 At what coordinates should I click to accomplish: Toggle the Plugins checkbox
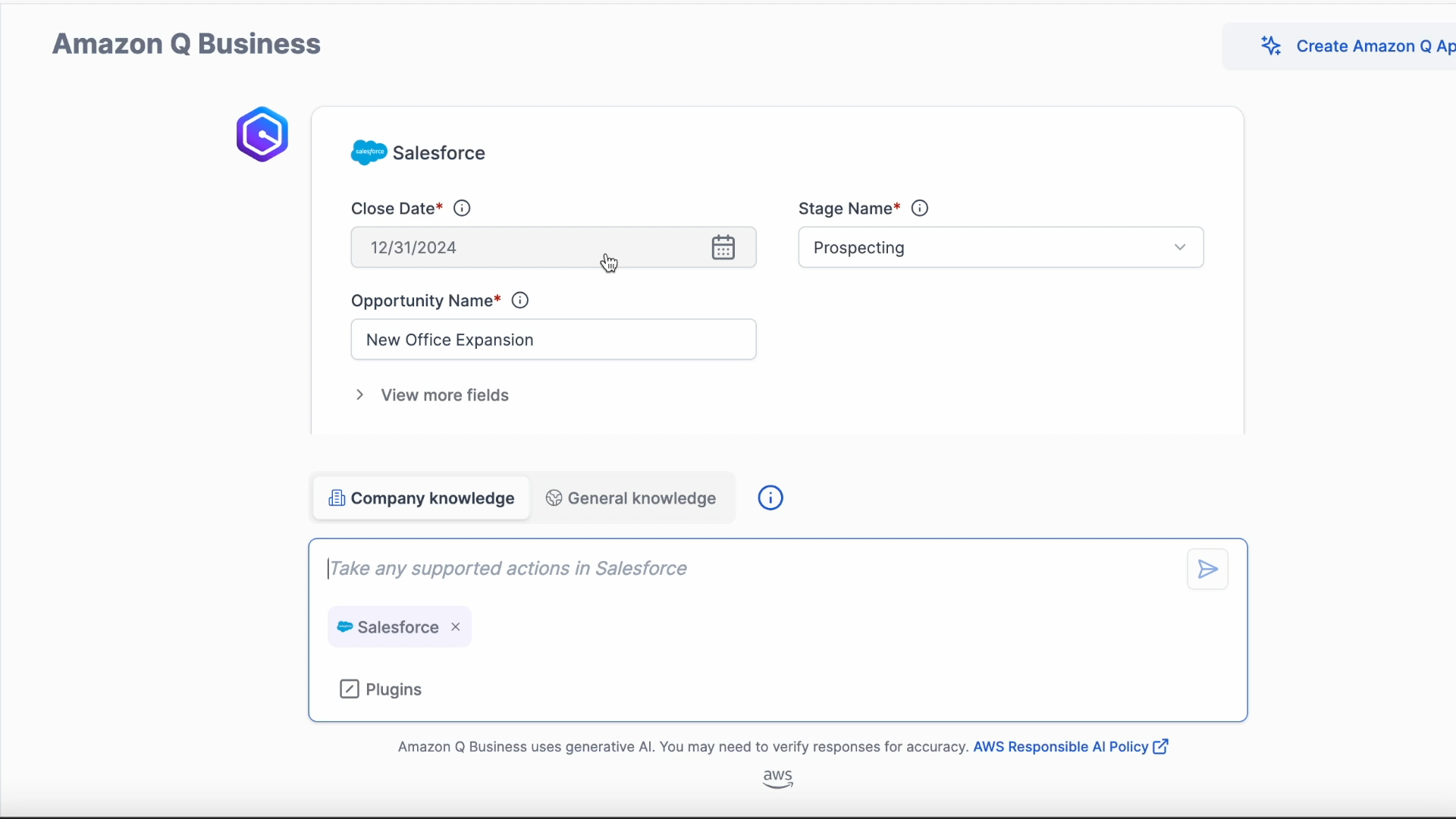click(349, 689)
